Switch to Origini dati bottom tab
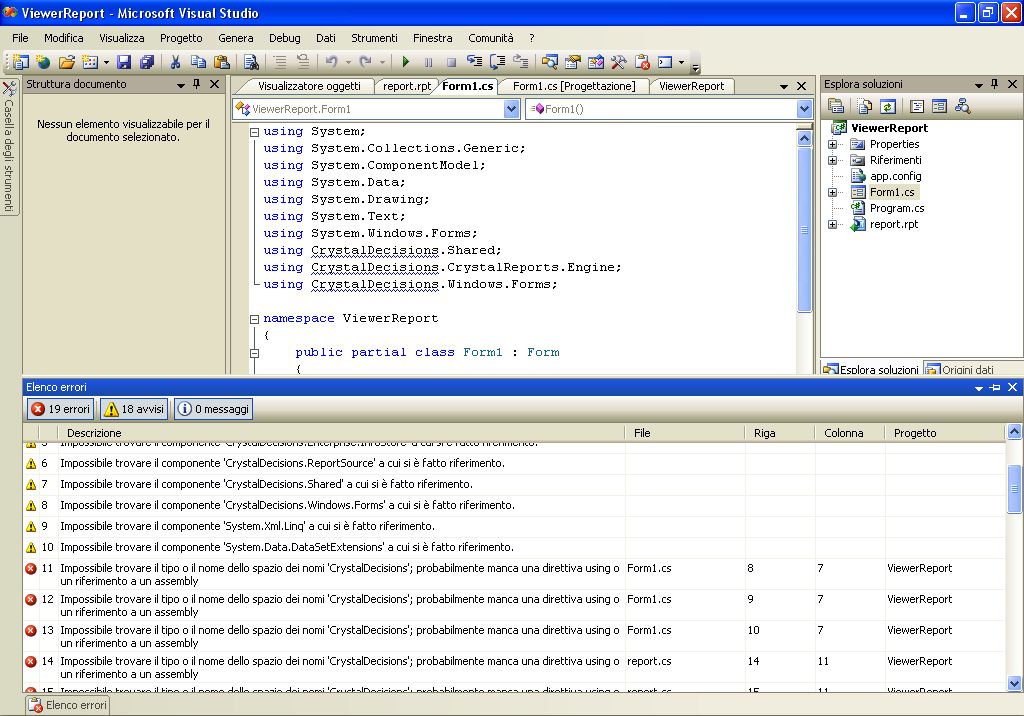The height and width of the screenshot is (716, 1024). pos(961,369)
